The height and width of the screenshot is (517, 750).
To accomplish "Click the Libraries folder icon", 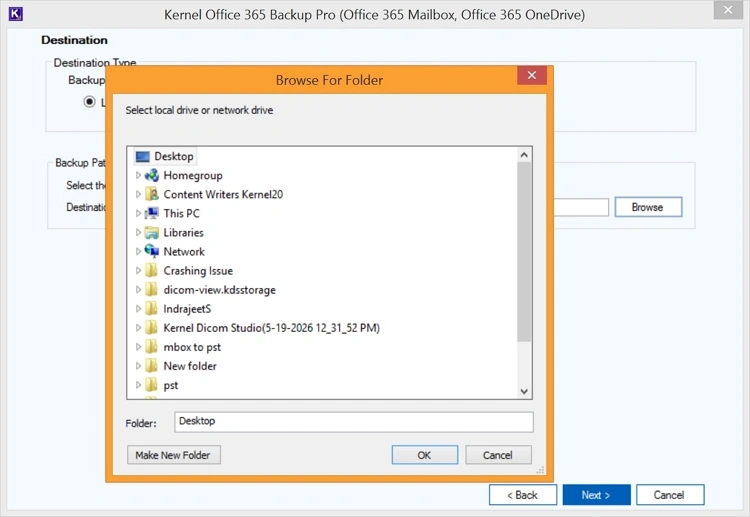I will (x=152, y=232).
